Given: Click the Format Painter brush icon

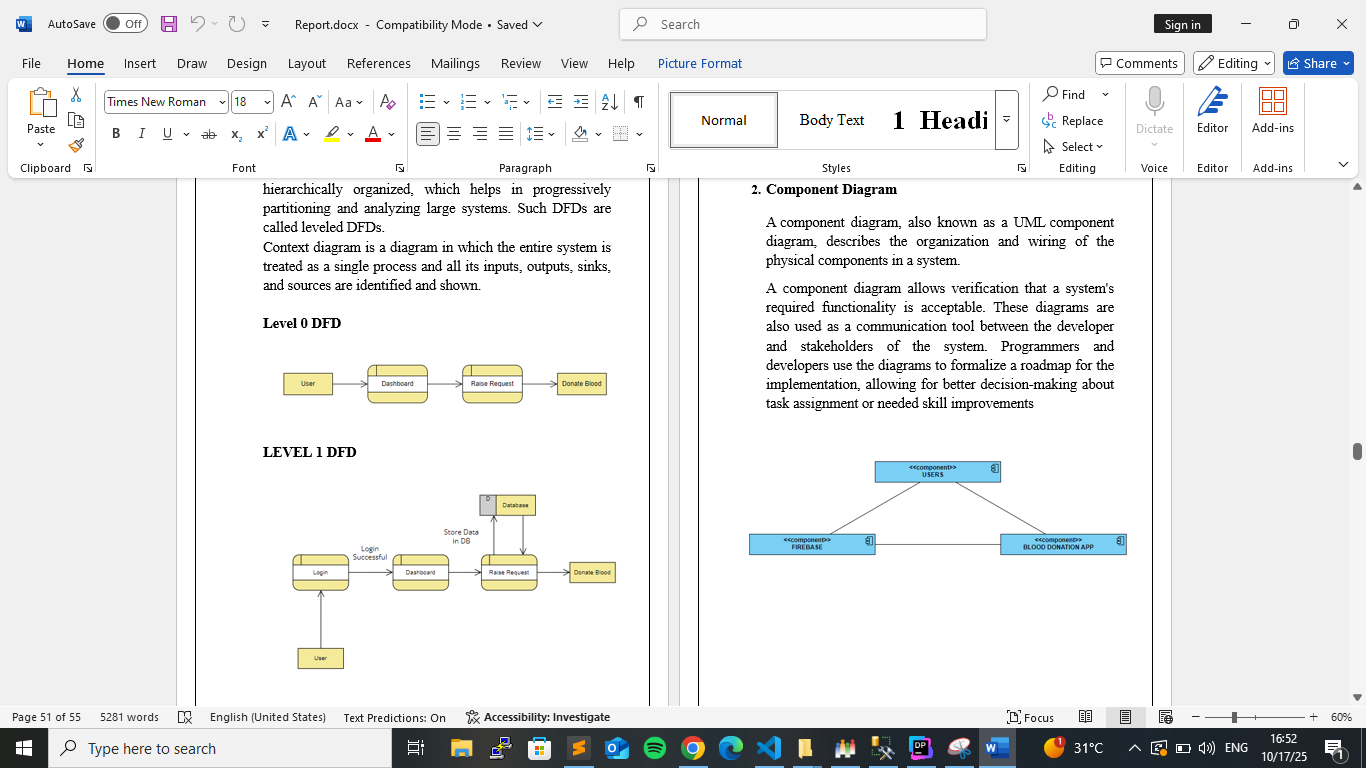Looking at the screenshot, I should coord(76,145).
